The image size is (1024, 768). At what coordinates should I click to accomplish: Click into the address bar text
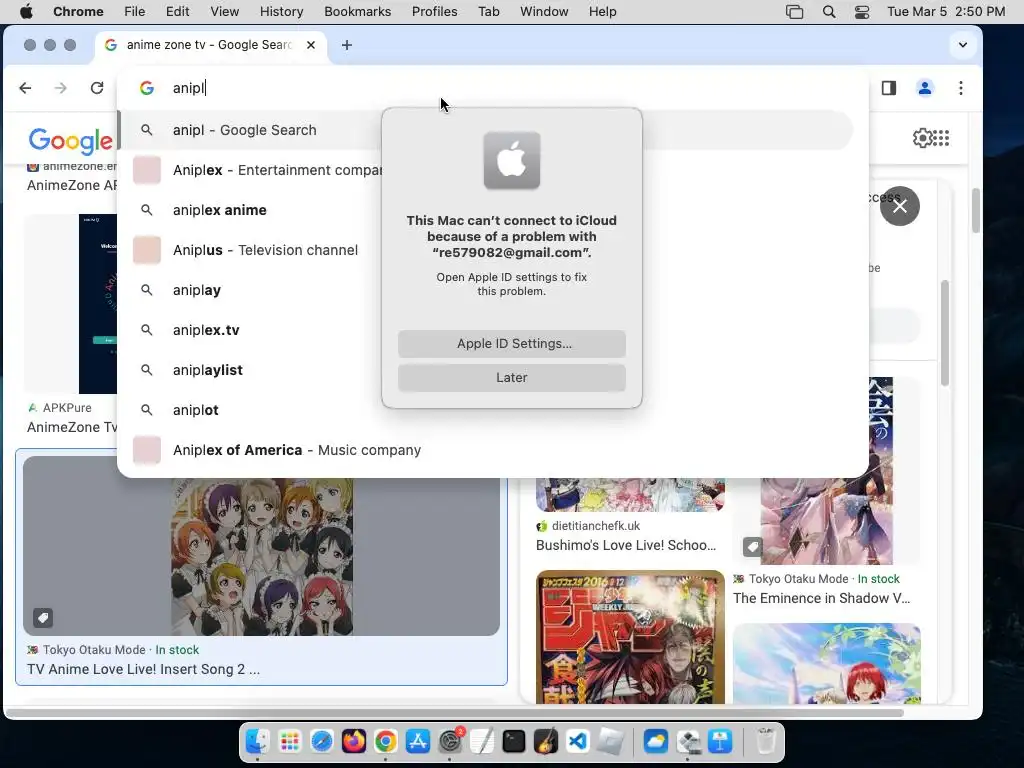point(188,88)
